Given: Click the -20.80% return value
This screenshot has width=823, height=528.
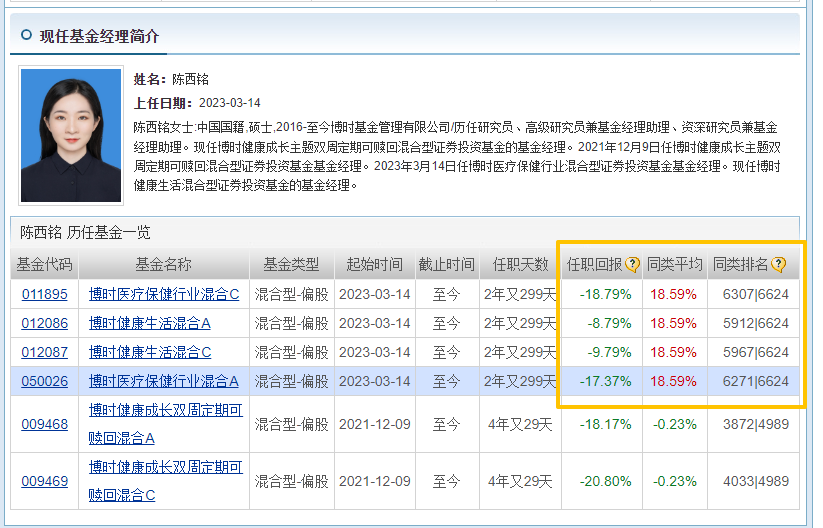Looking at the screenshot, I should point(606,481).
